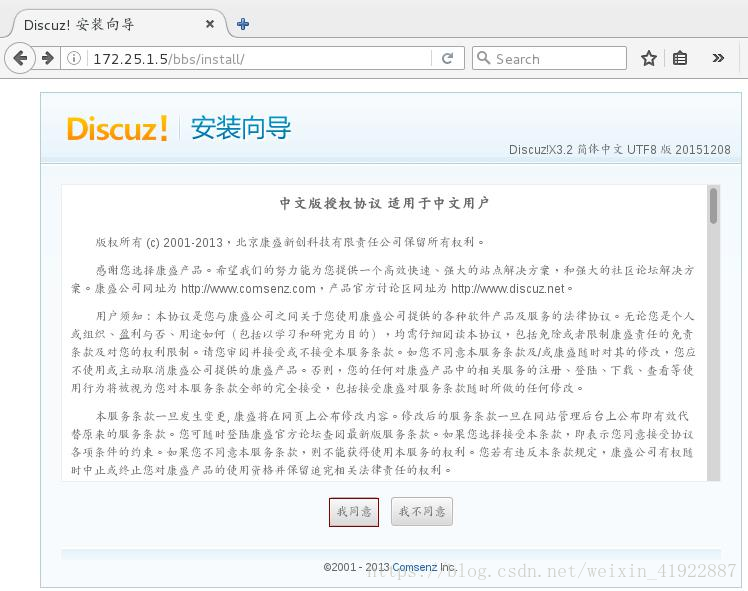Click the 安装向导 title text
This screenshot has width=748, height=591.
tap(241, 128)
